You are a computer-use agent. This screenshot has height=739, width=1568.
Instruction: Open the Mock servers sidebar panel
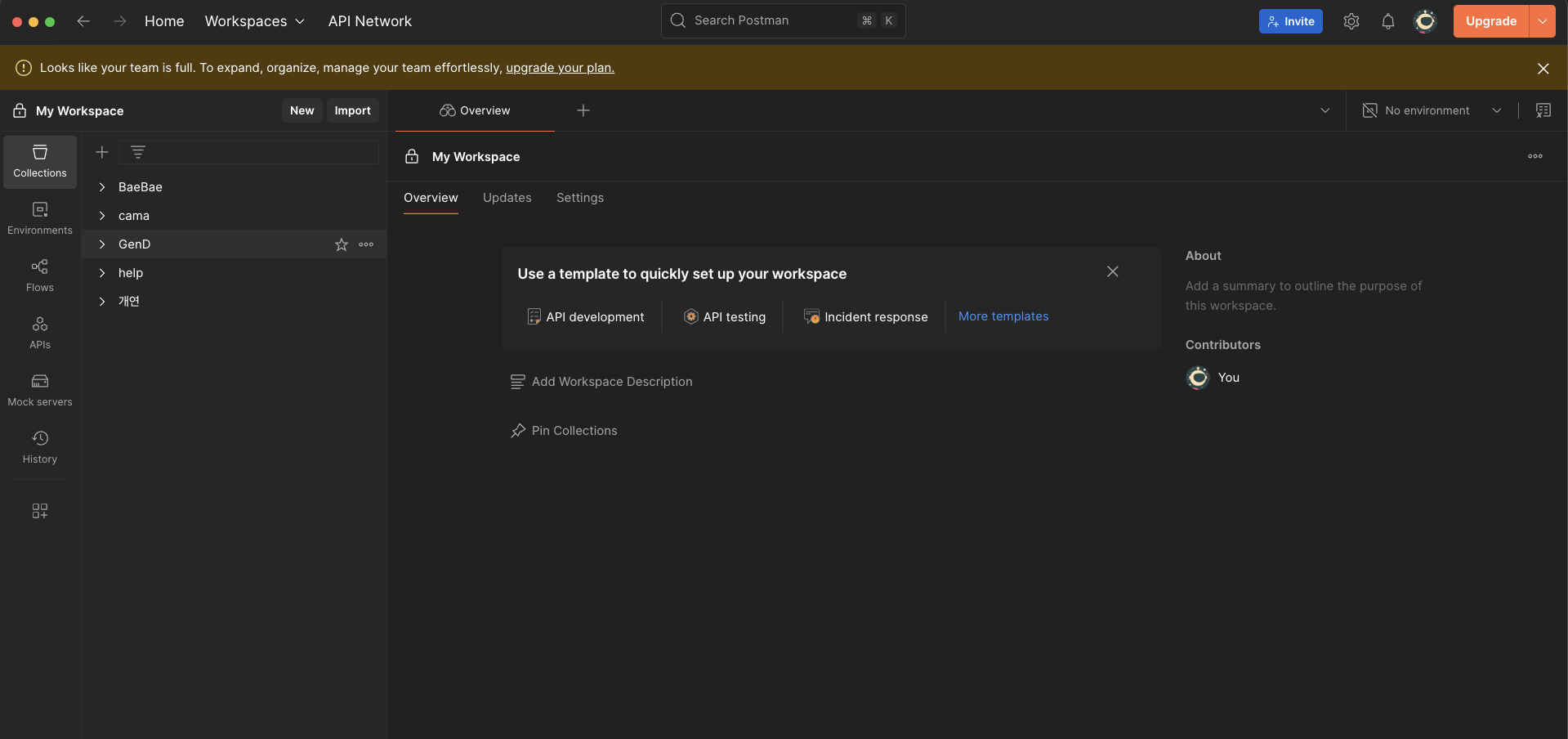(x=40, y=390)
